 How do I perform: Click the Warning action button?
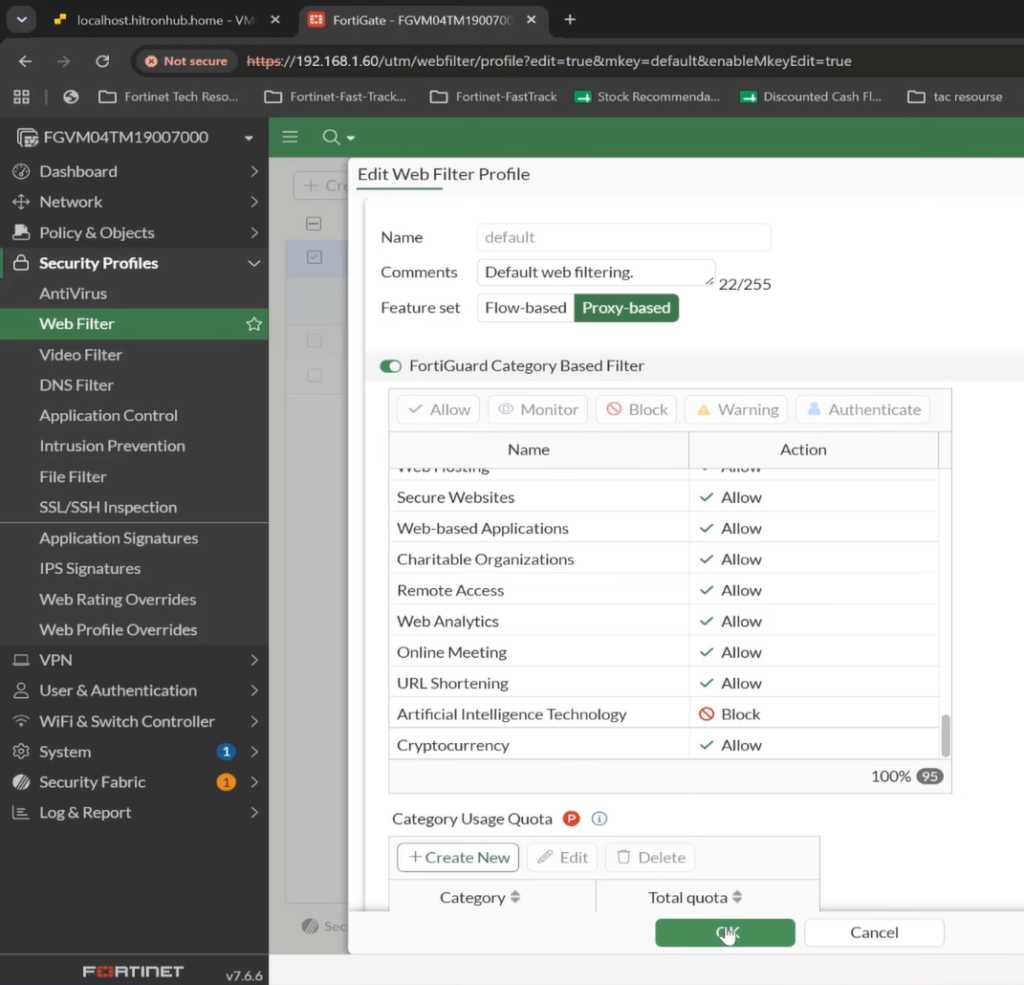tap(737, 410)
